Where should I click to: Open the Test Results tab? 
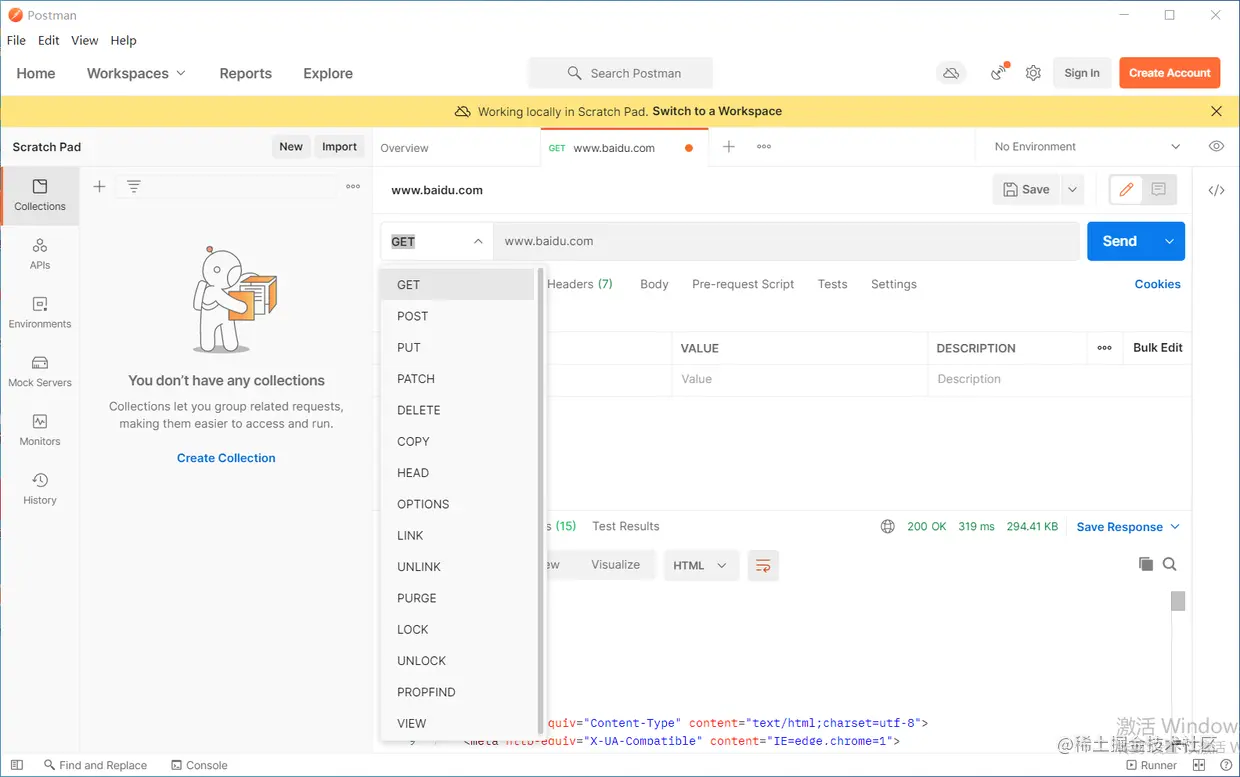(x=626, y=526)
